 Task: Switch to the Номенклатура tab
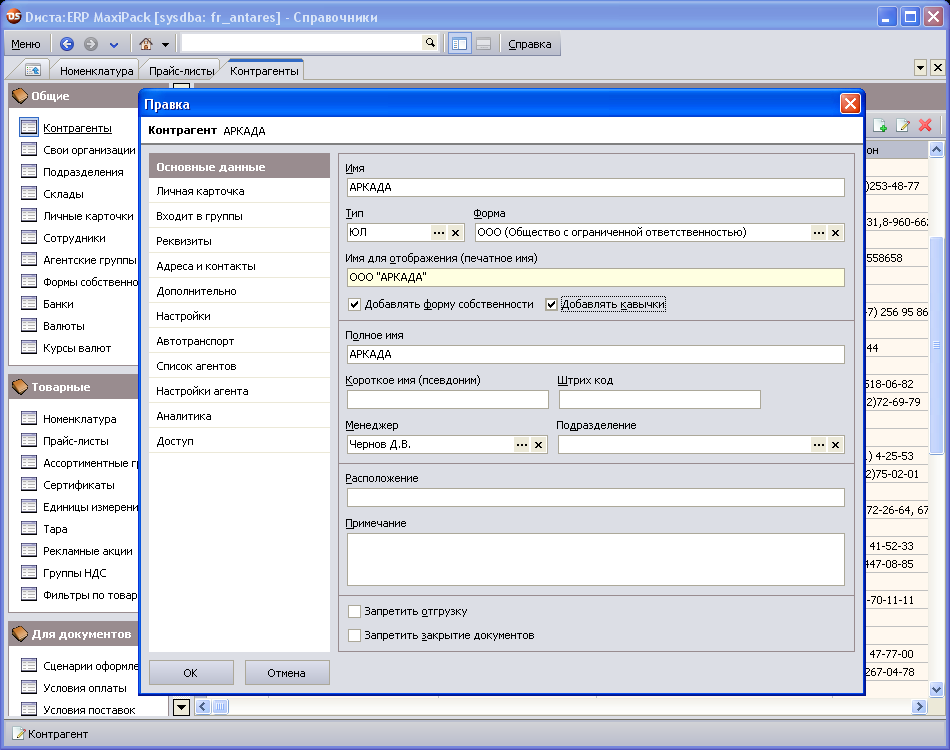(x=96, y=71)
